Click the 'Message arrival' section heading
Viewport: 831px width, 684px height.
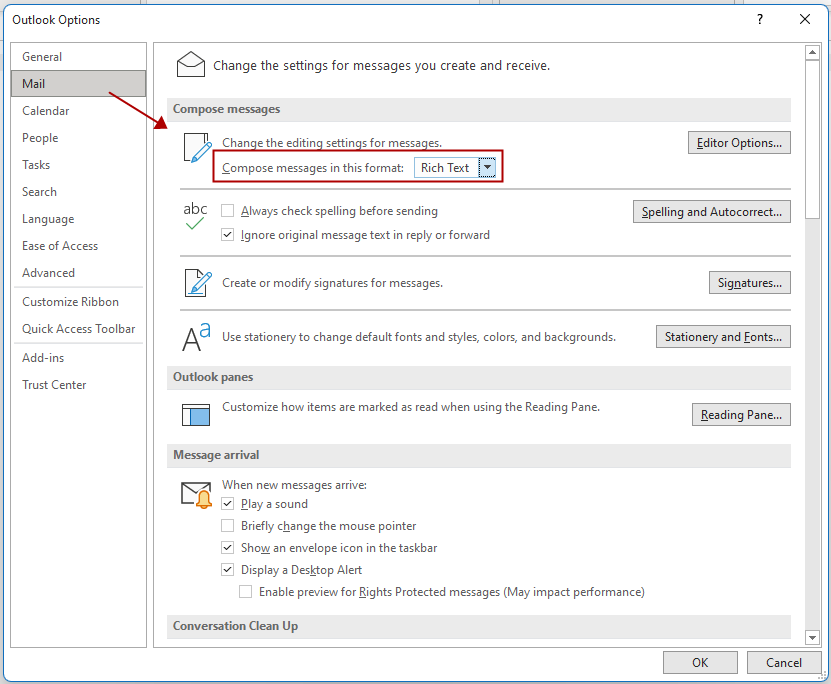(x=216, y=455)
